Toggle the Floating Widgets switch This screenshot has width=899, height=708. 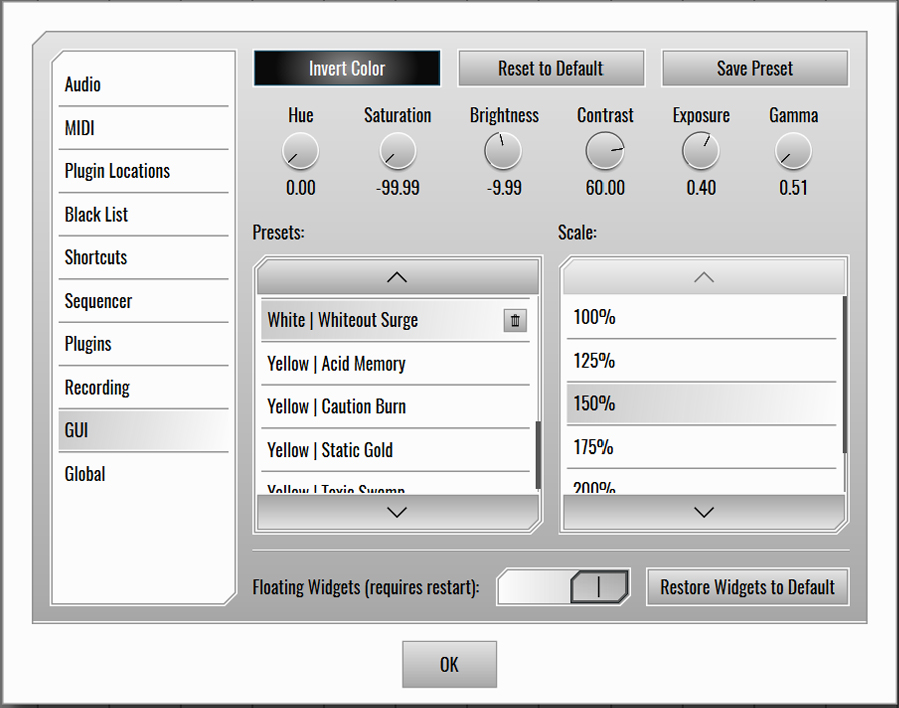pos(563,586)
